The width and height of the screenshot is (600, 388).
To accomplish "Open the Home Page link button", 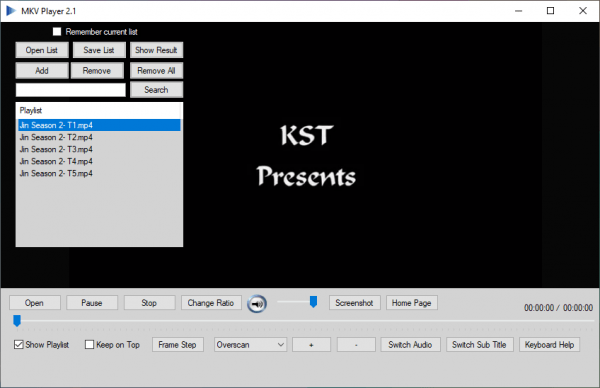I will pos(412,303).
